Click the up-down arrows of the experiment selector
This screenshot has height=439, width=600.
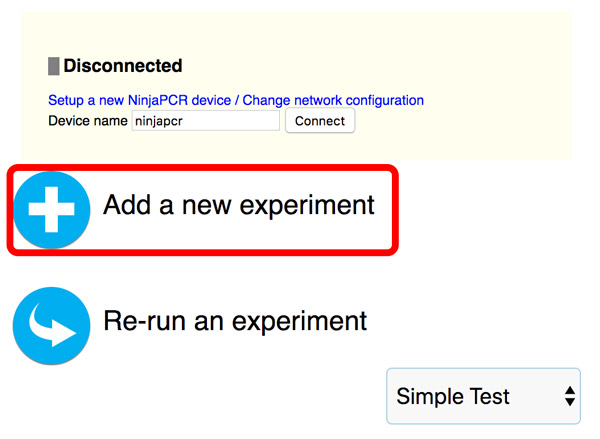click(x=570, y=396)
